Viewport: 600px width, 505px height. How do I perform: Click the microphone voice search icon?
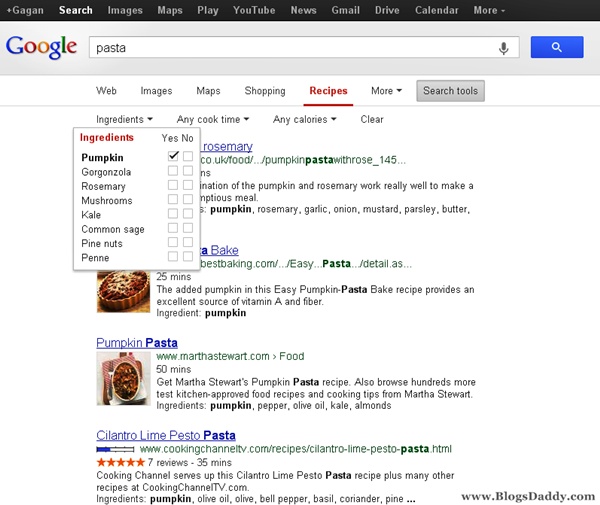504,48
